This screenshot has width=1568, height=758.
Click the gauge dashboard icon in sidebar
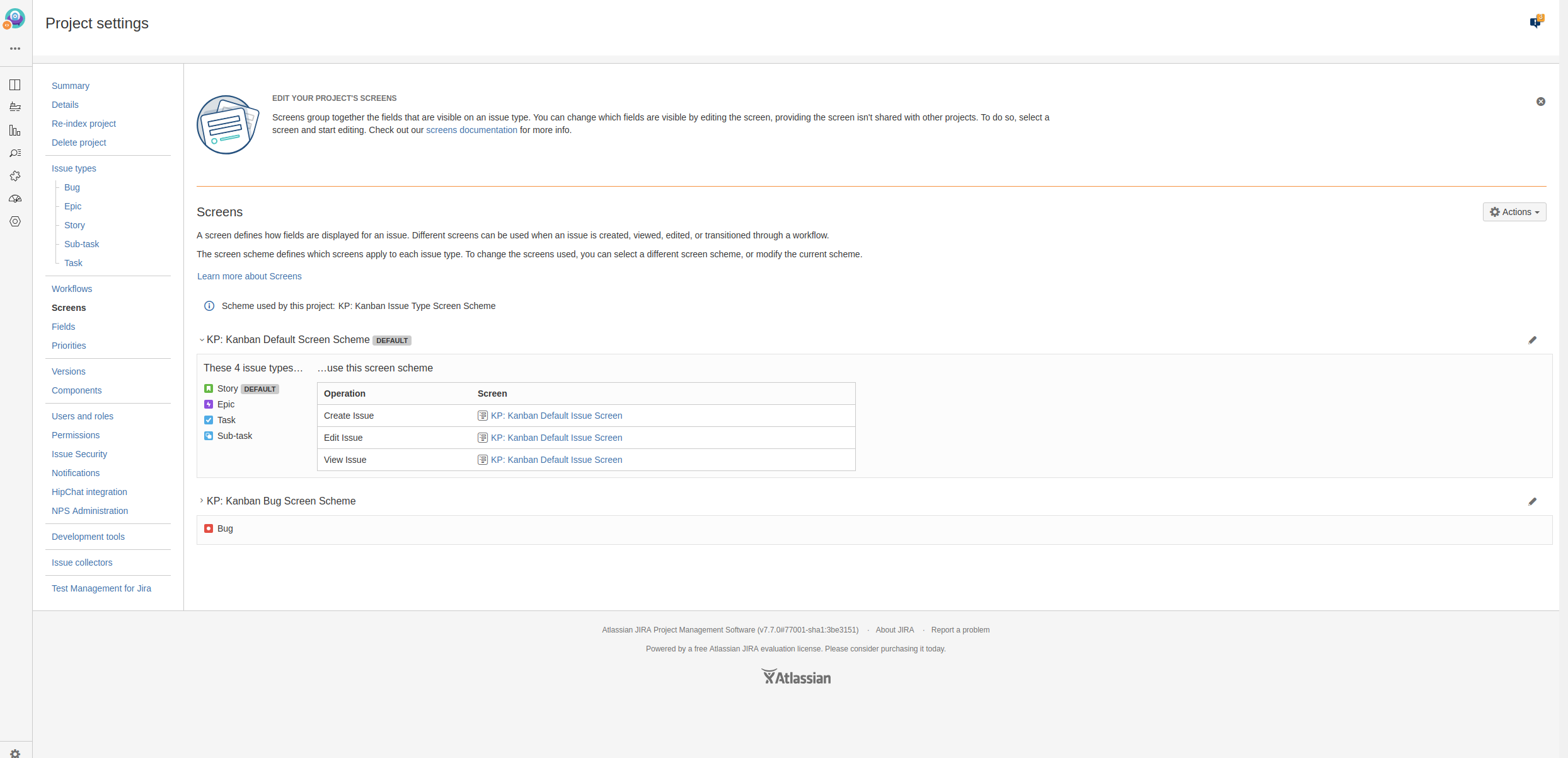[15, 199]
